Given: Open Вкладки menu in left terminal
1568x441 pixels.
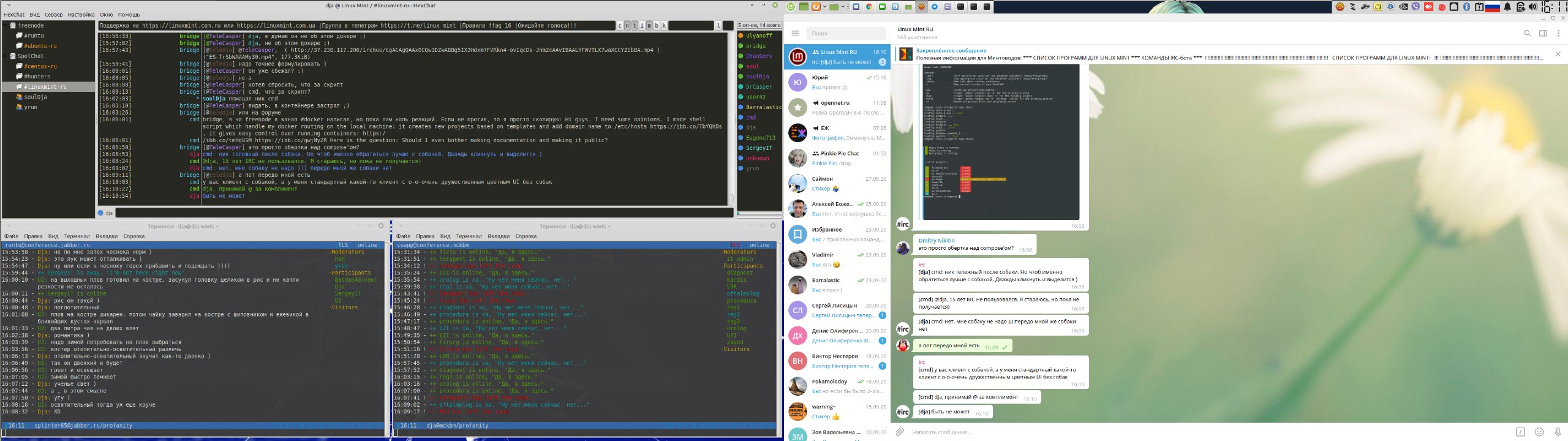Looking at the screenshot, I should [107, 236].
